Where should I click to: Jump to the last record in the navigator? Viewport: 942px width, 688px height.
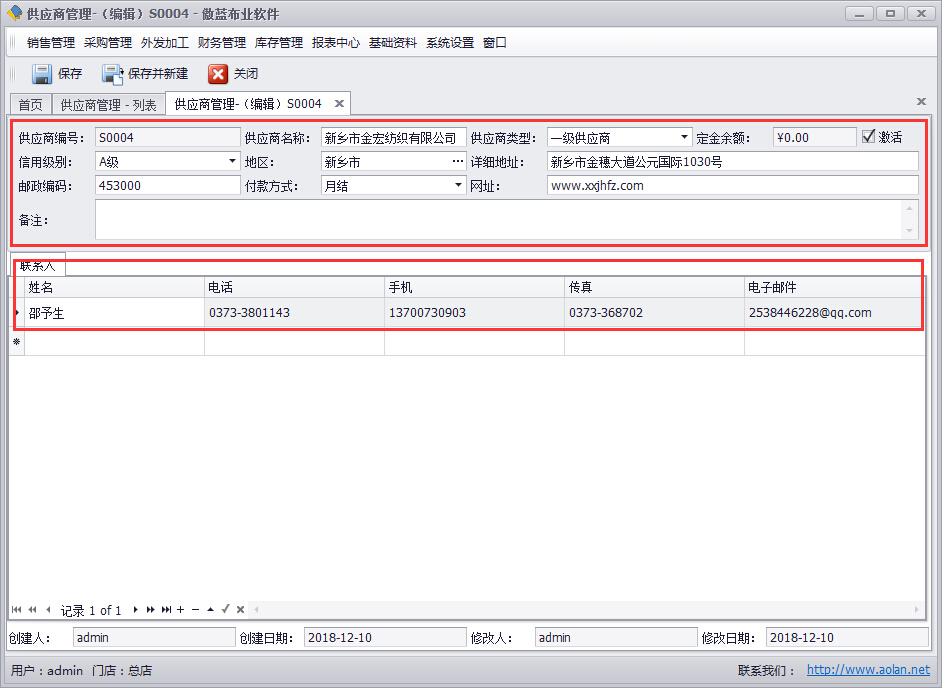coord(166,609)
